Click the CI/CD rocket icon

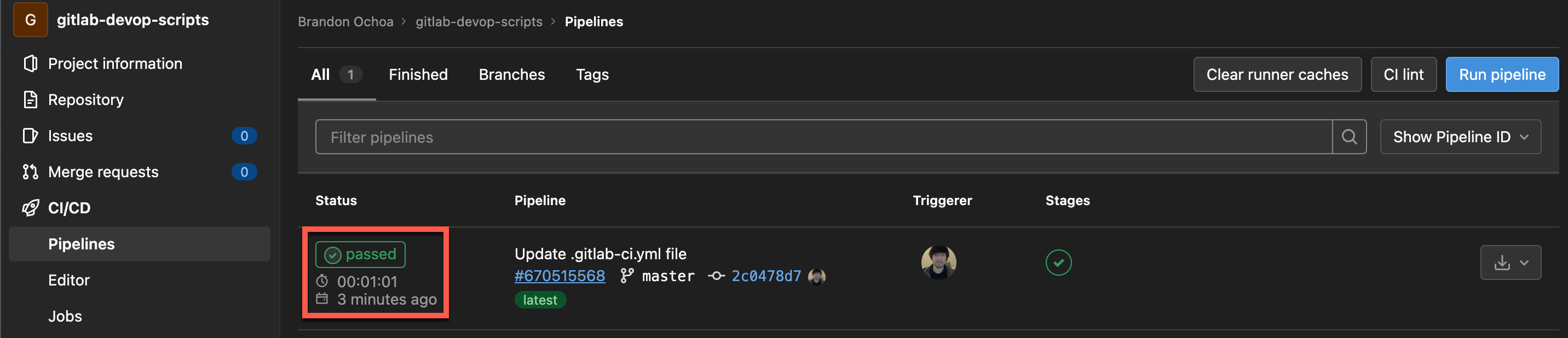(31, 208)
